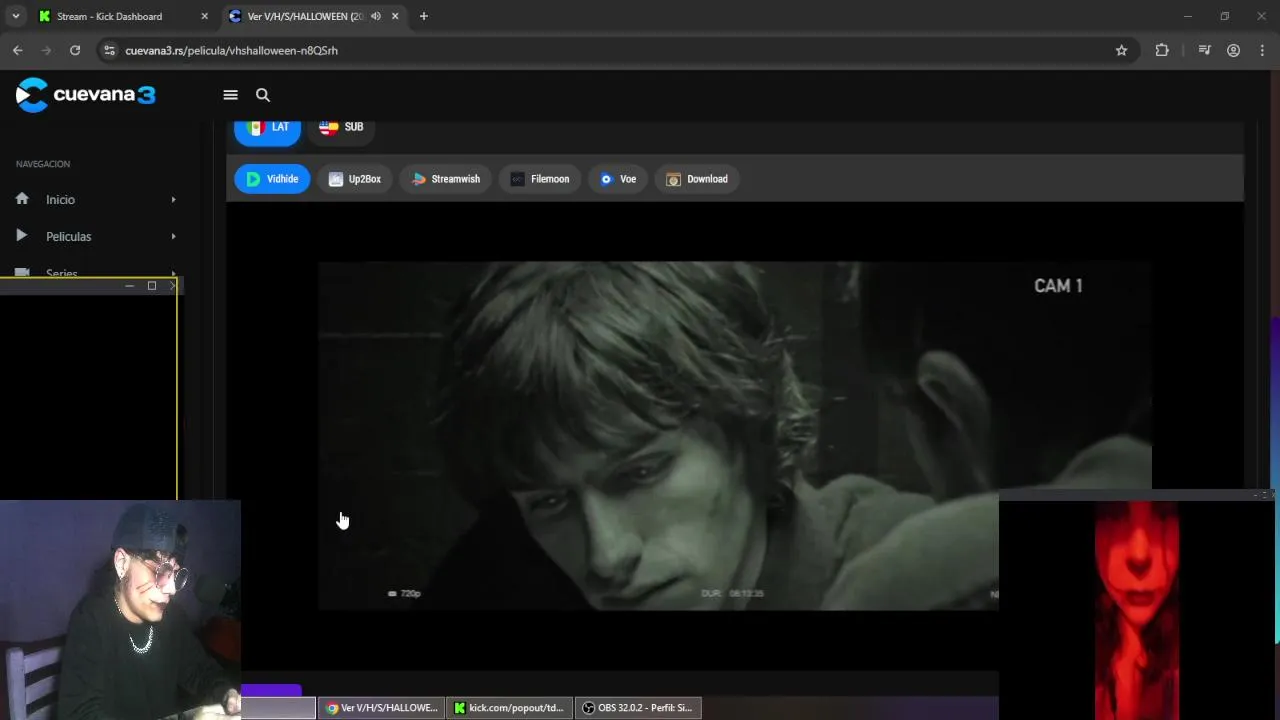Expand the Peliculas submenu arrow
The width and height of the screenshot is (1280, 720).
[x=173, y=237]
